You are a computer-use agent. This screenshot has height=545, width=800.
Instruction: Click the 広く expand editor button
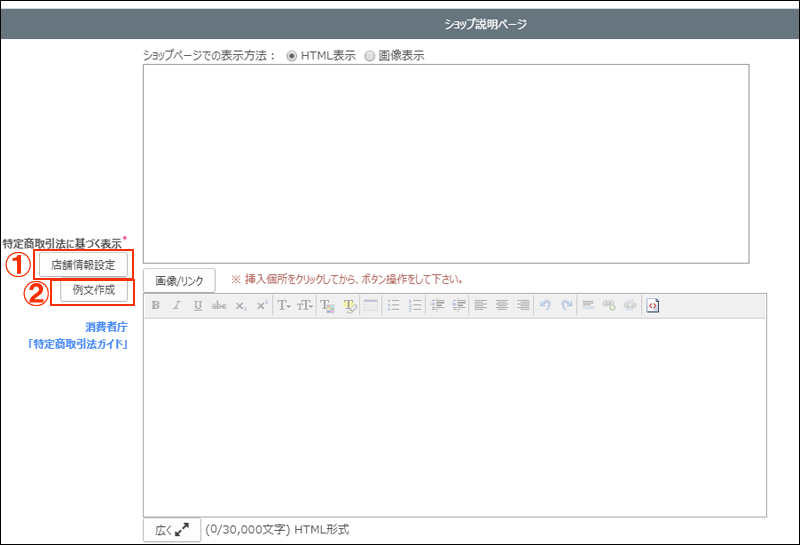point(172,530)
